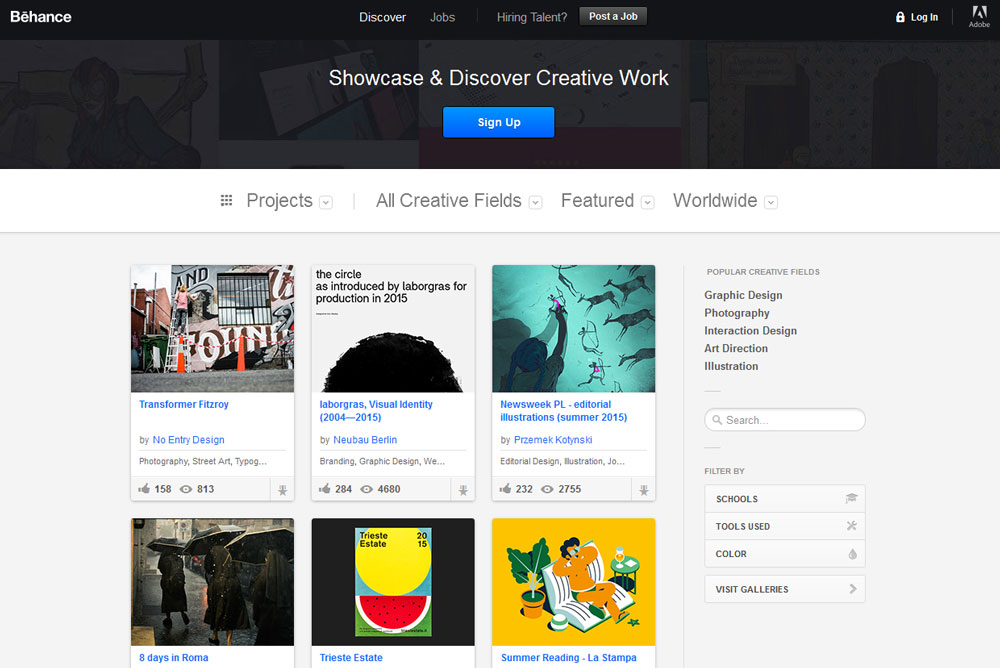This screenshot has width=1000, height=668.
Task: Click the tools icon in Tools Used
Action: click(851, 526)
